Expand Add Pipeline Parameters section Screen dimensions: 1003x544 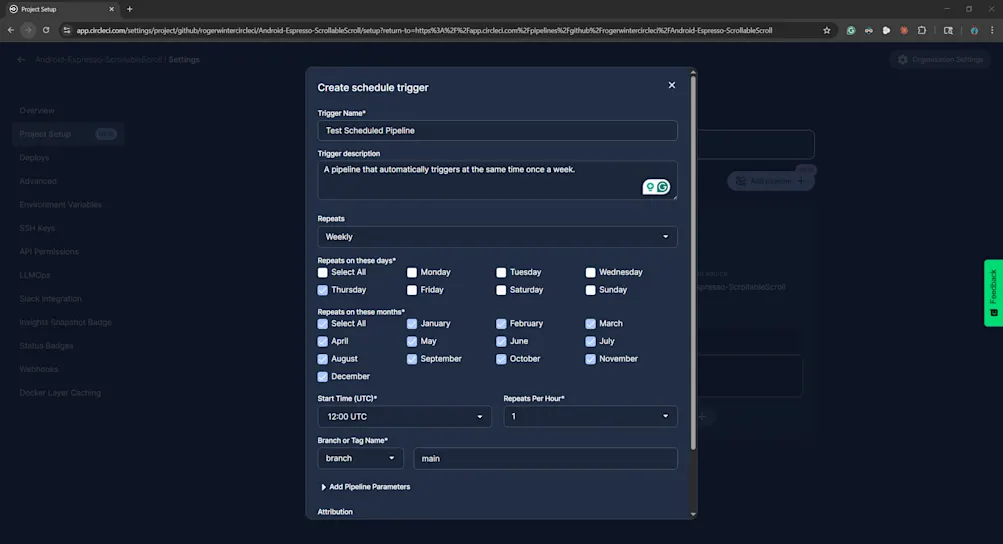tap(365, 487)
